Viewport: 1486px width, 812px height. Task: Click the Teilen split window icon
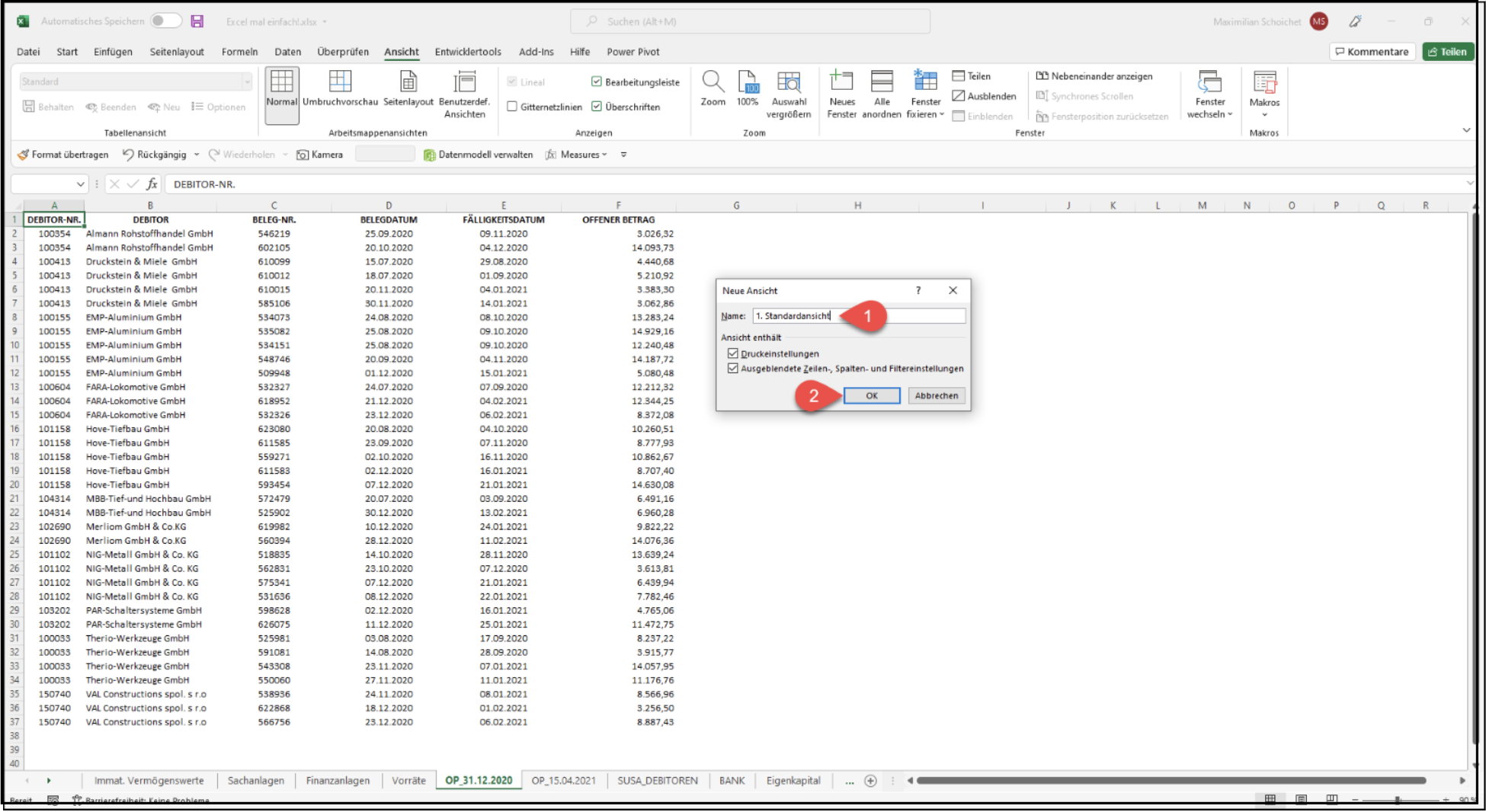tap(972, 76)
